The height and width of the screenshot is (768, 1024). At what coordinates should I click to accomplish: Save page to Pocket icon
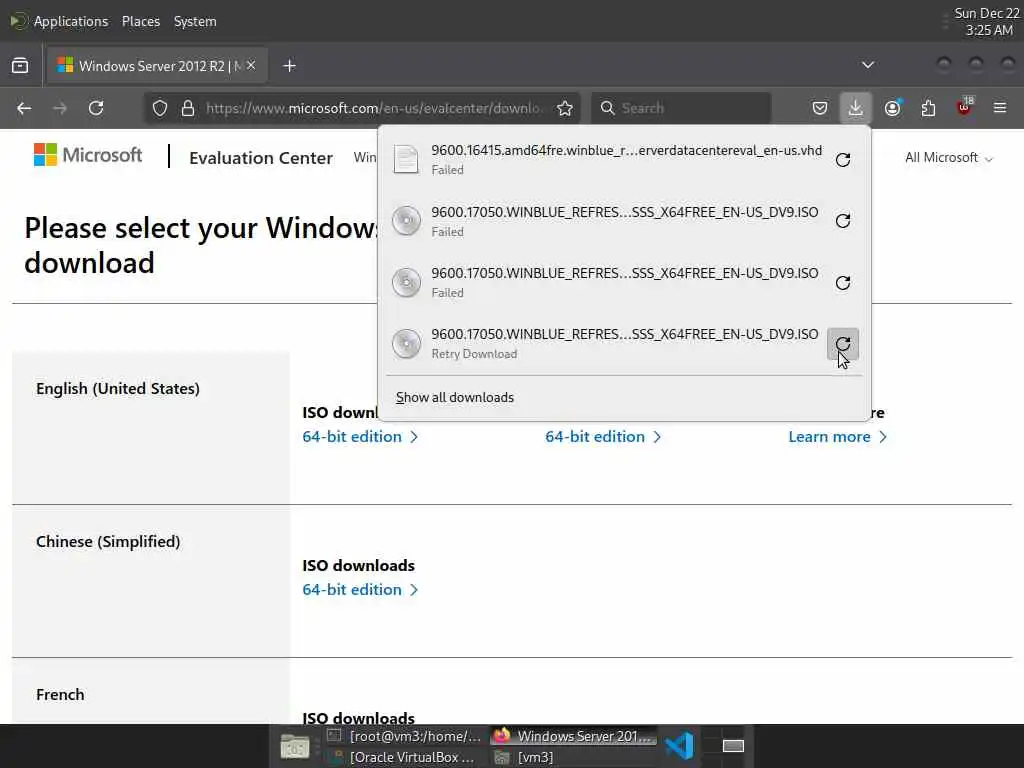tap(820, 108)
